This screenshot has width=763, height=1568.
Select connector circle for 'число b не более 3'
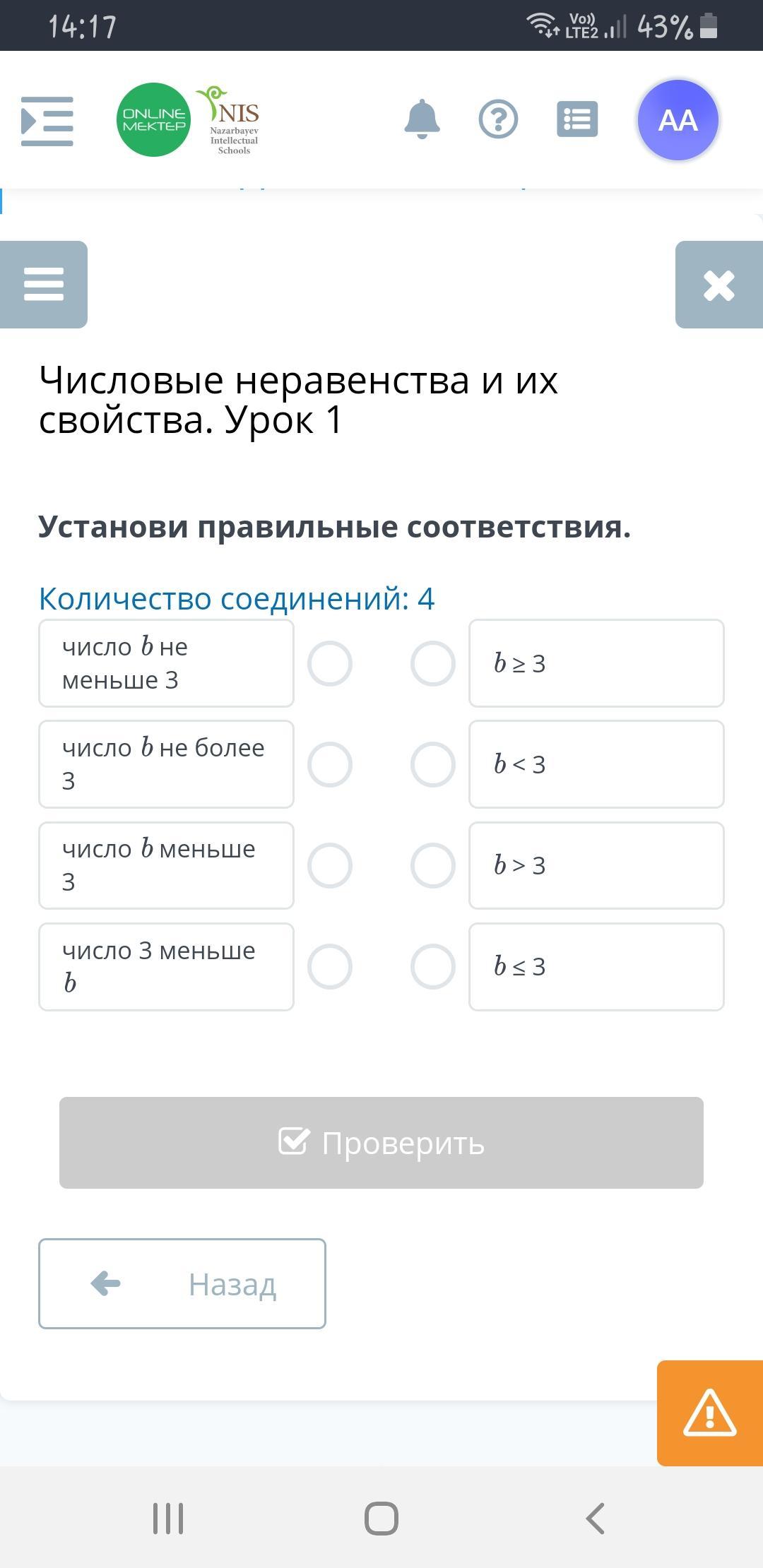[330, 765]
